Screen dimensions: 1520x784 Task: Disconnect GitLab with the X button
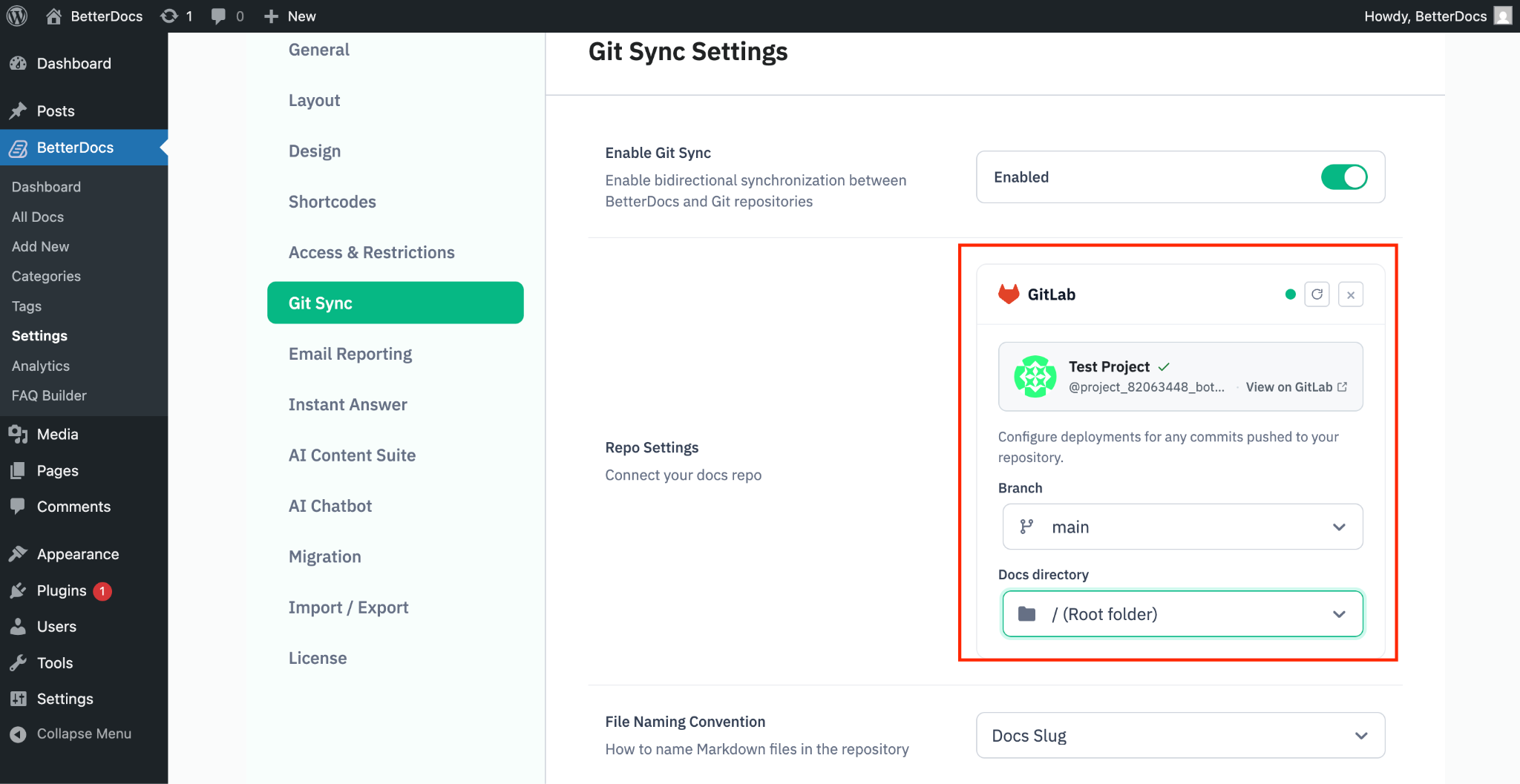(x=1351, y=294)
